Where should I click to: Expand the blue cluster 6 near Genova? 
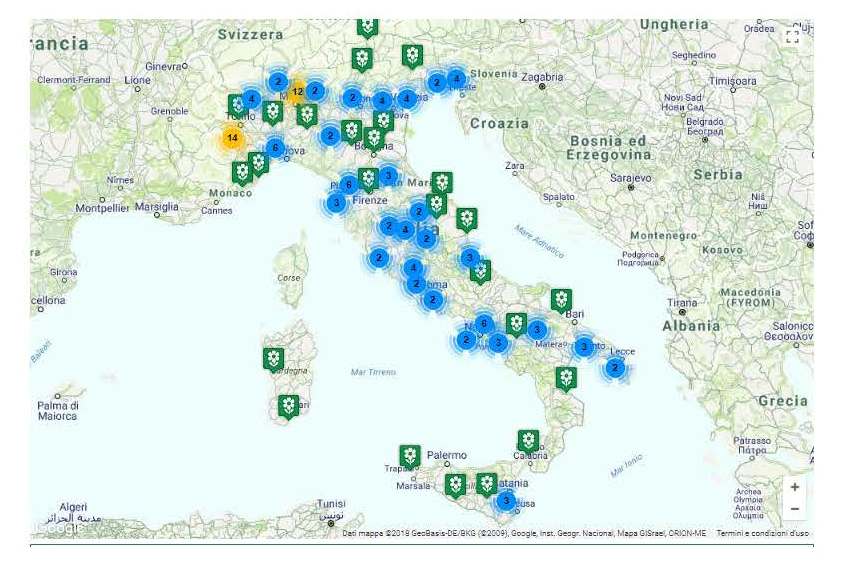click(x=275, y=148)
